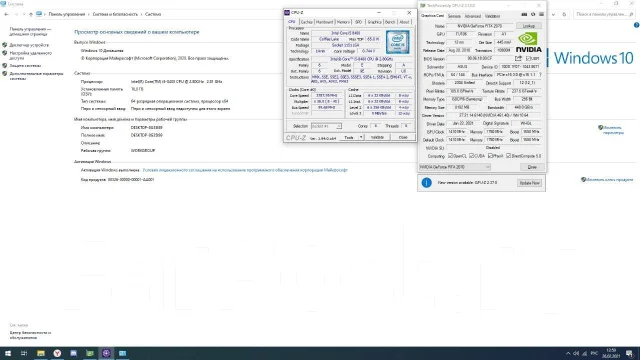Open File Explorer from the taskbar
640x360 pixels.
click(41, 353)
